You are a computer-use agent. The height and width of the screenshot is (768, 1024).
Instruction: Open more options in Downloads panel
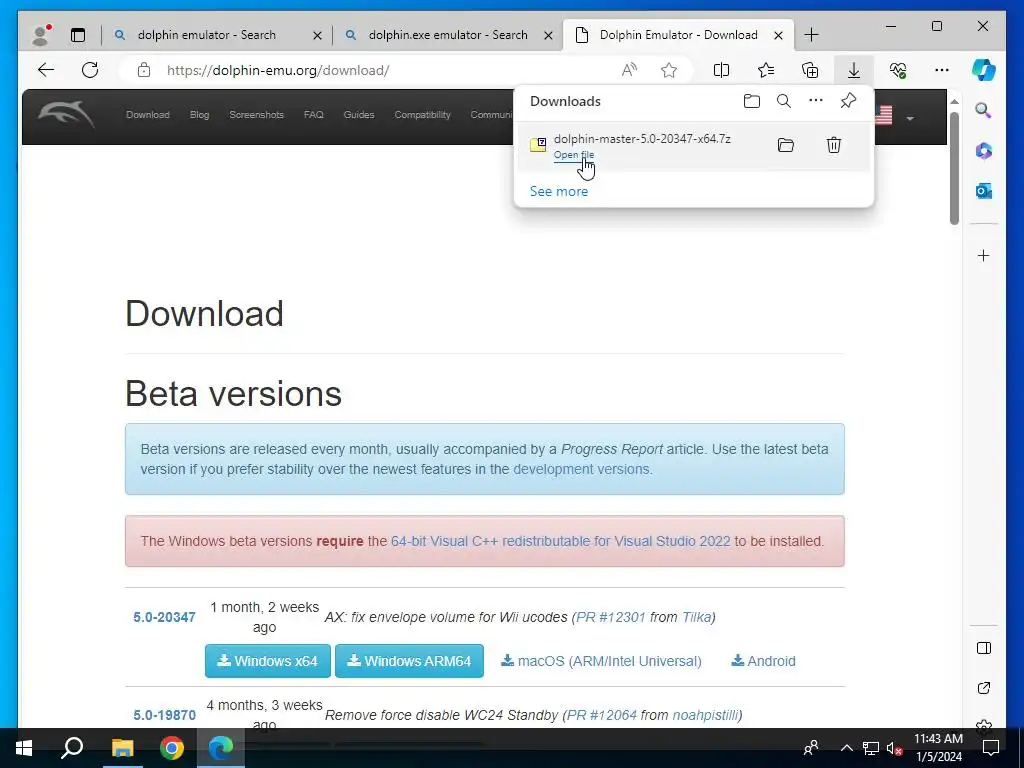point(816,101)
